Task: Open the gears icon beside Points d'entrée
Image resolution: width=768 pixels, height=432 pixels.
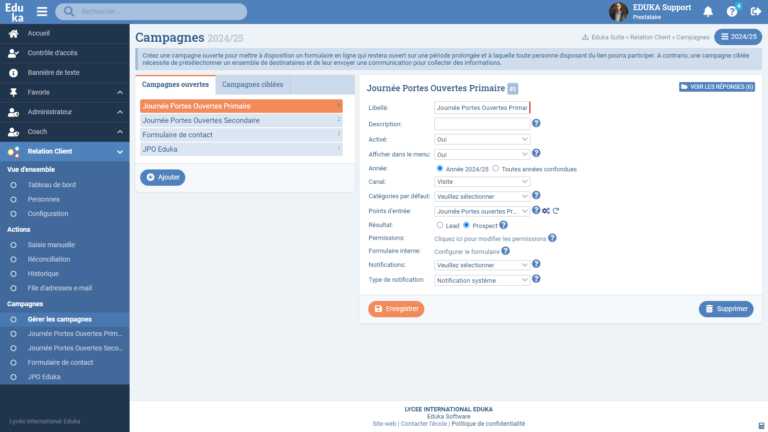Action: pyautogui.click(x=546, y=211)
